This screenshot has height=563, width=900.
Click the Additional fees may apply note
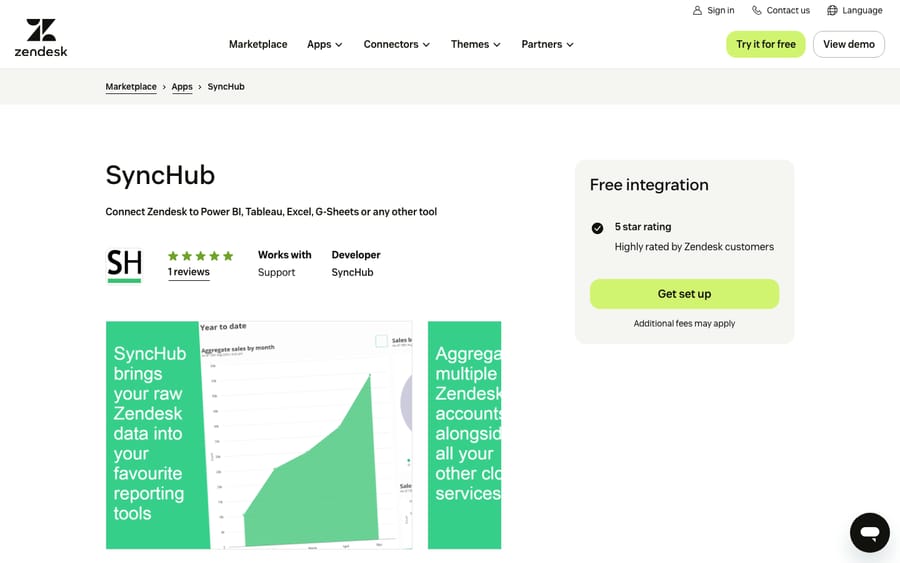click(x=684, y=324)
